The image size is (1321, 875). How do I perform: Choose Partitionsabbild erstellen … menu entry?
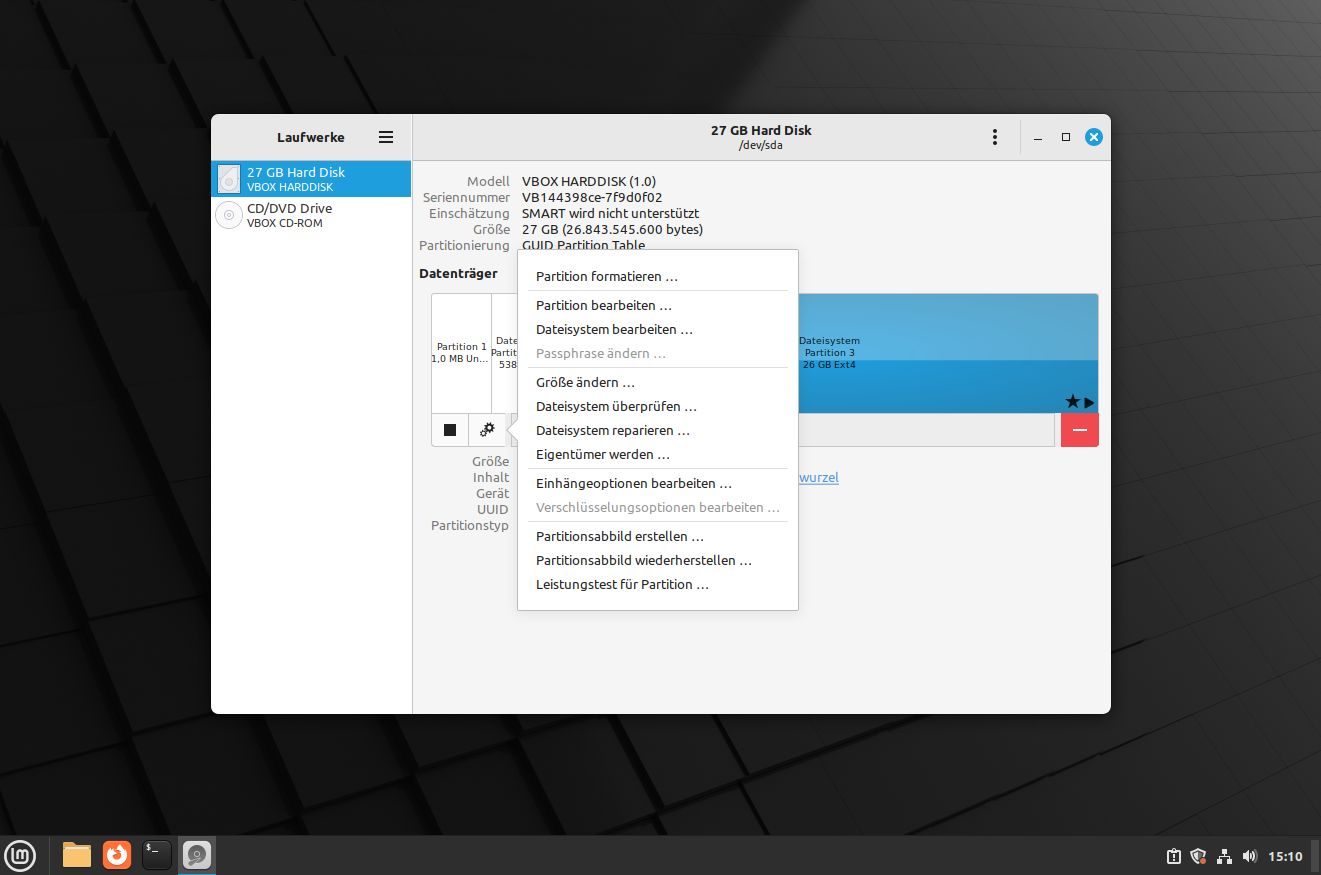(x=658, y=536)
